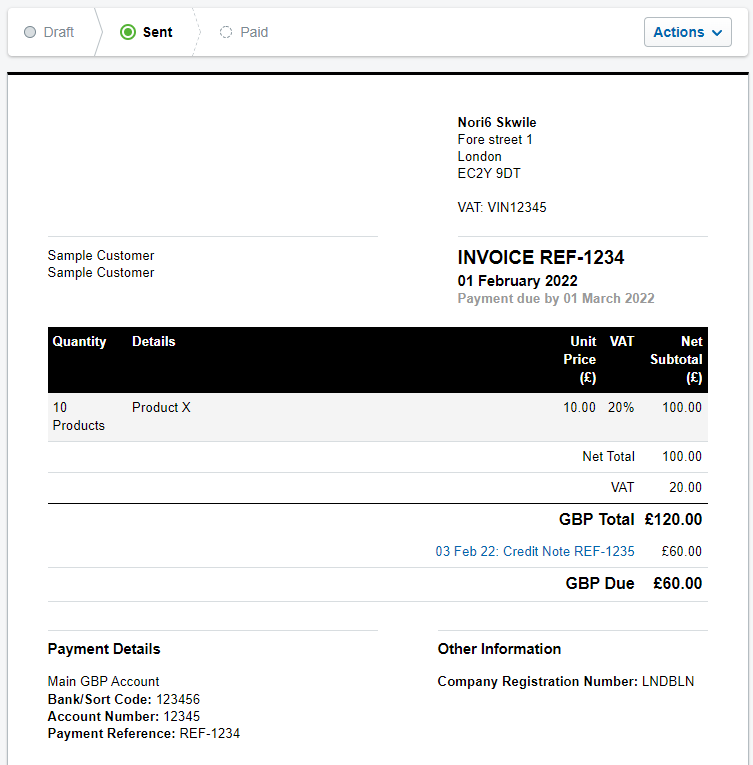Click the GBP Due £60.00 amount
Viewport: 753px width, 765px height.
pos(677,583)
